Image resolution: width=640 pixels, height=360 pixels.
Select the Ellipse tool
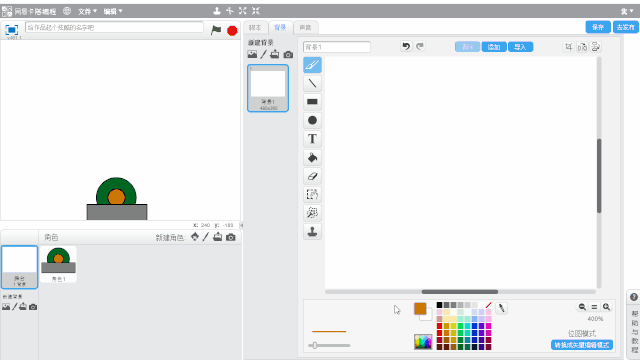tap(312, 120)
